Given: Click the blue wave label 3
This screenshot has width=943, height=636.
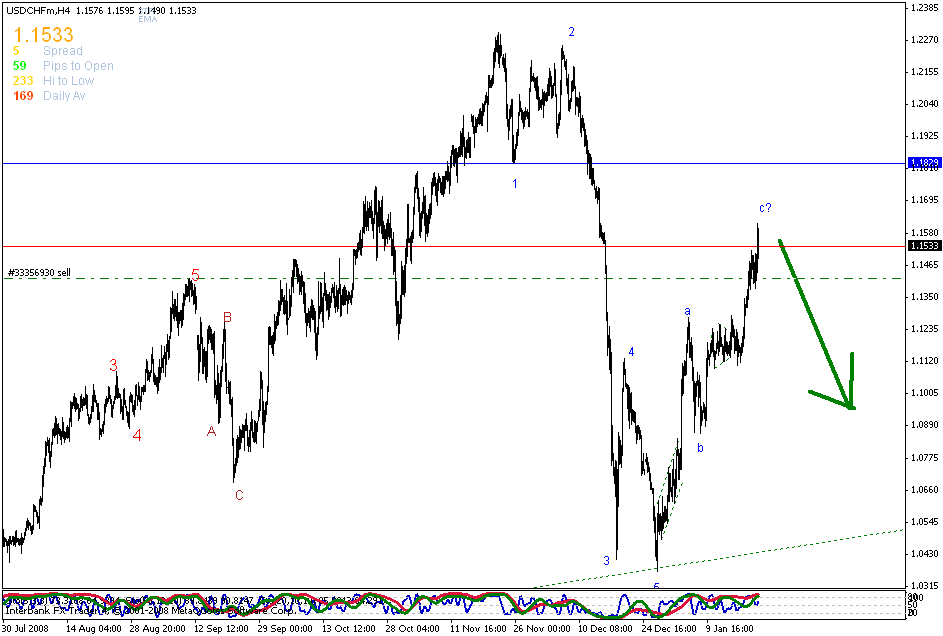Looking at the screenshot, I should (606, 561).
